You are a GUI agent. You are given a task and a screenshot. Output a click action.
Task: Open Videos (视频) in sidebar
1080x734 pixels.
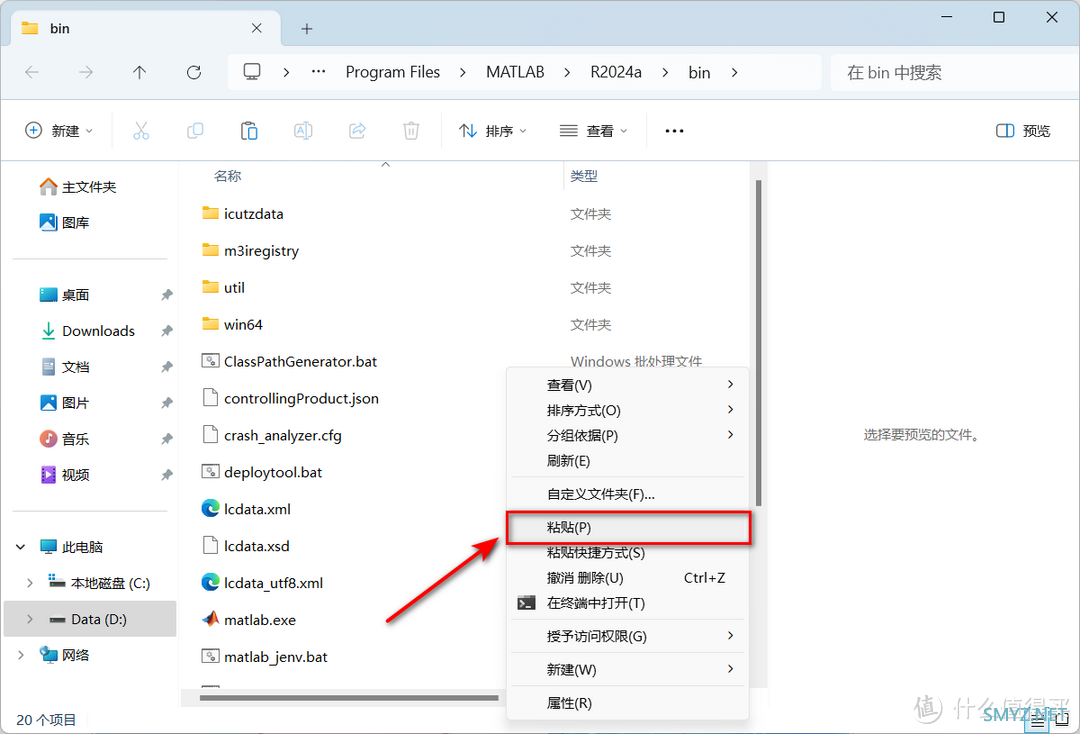point(65,474)
